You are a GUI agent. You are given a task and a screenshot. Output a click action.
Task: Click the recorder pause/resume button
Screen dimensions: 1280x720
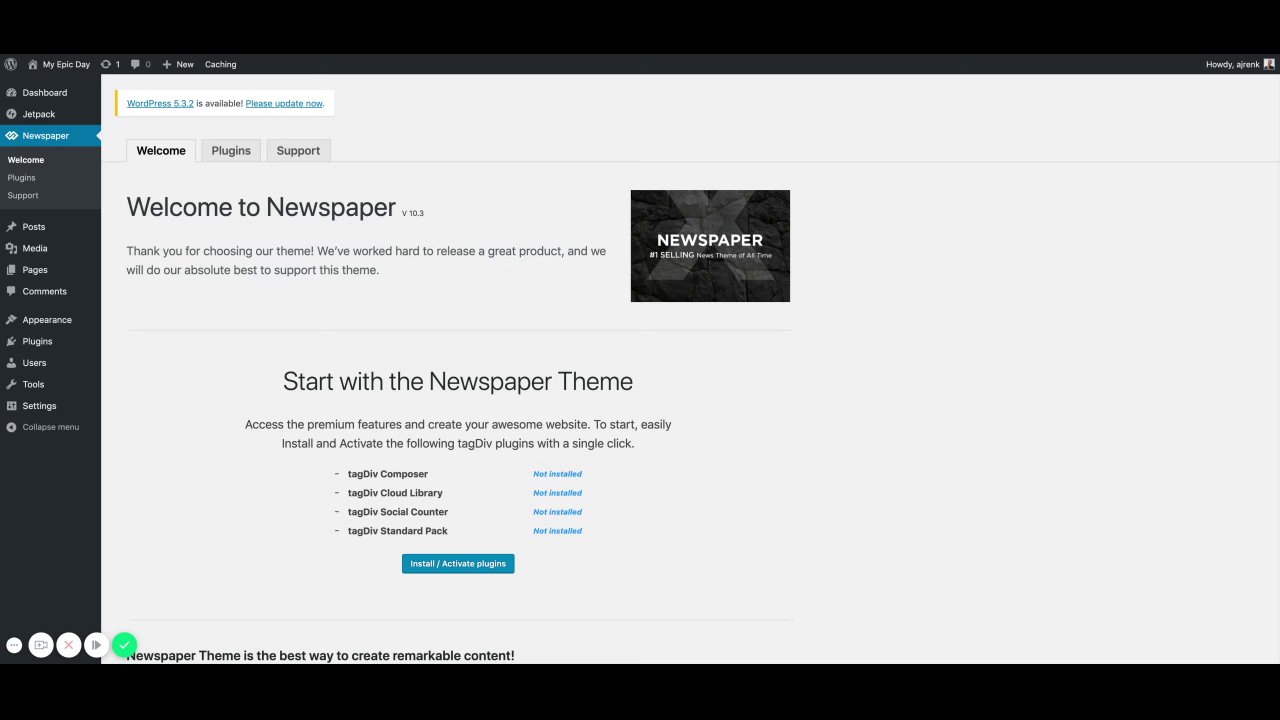coord(96,645)
